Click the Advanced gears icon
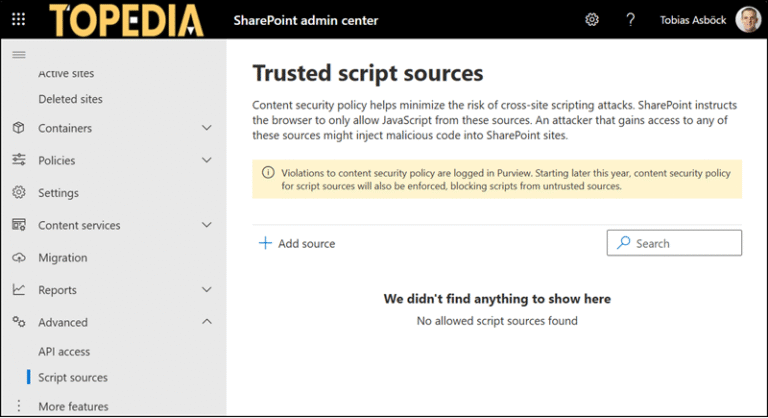Viewport: 768px width, 418px height. (19, 322)
